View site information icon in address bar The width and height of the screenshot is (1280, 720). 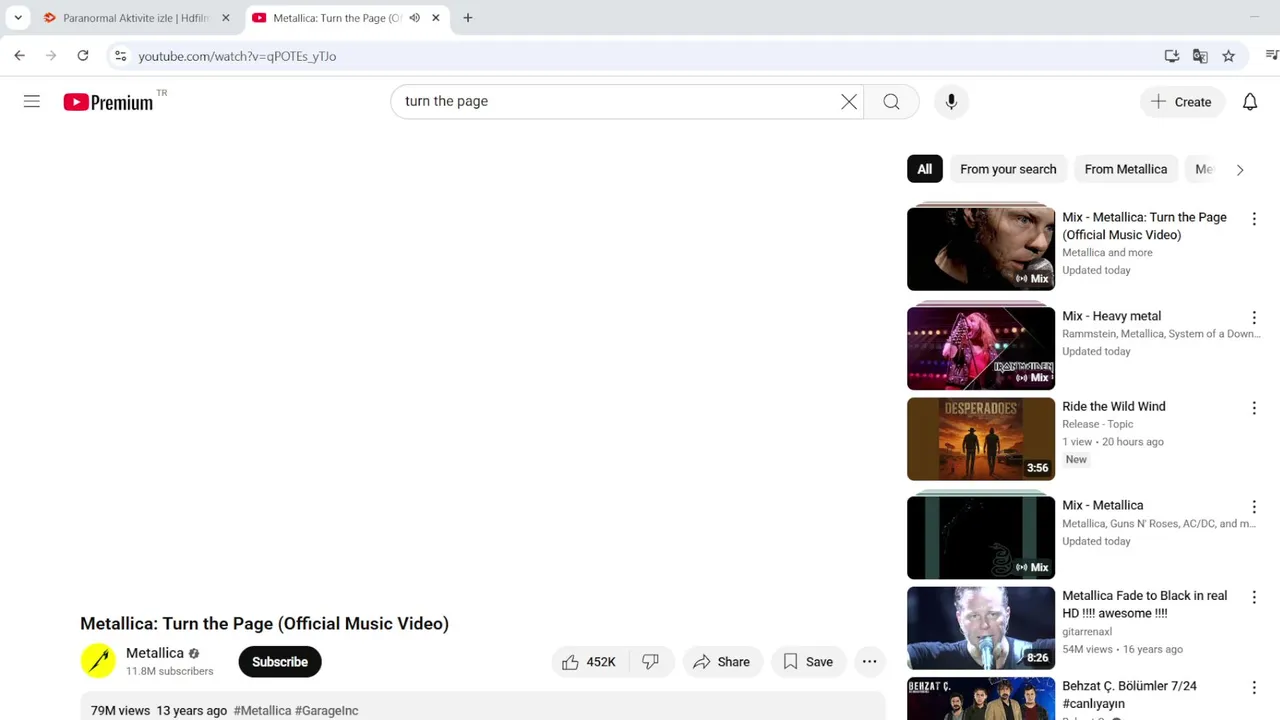(121, 56)
